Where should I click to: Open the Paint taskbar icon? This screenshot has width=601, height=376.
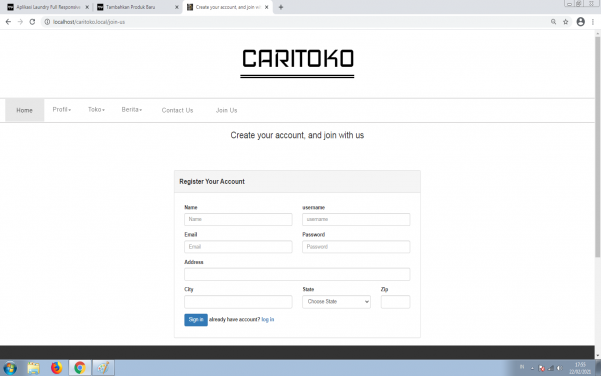pyautogui.click(x=103, y=368)
